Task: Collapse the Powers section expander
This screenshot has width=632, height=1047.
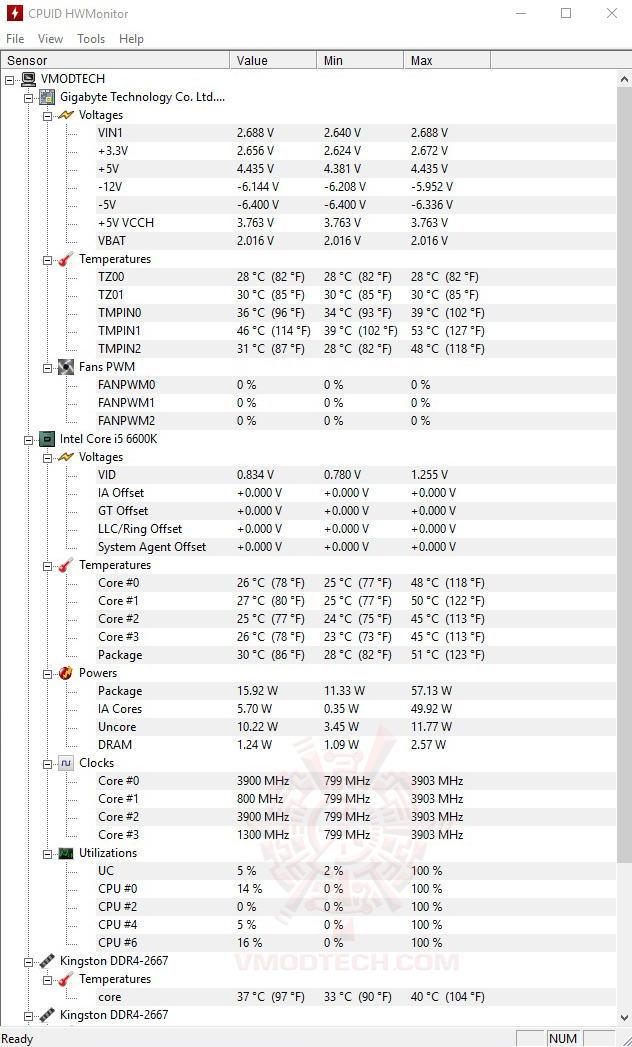Action: point(47,674)
